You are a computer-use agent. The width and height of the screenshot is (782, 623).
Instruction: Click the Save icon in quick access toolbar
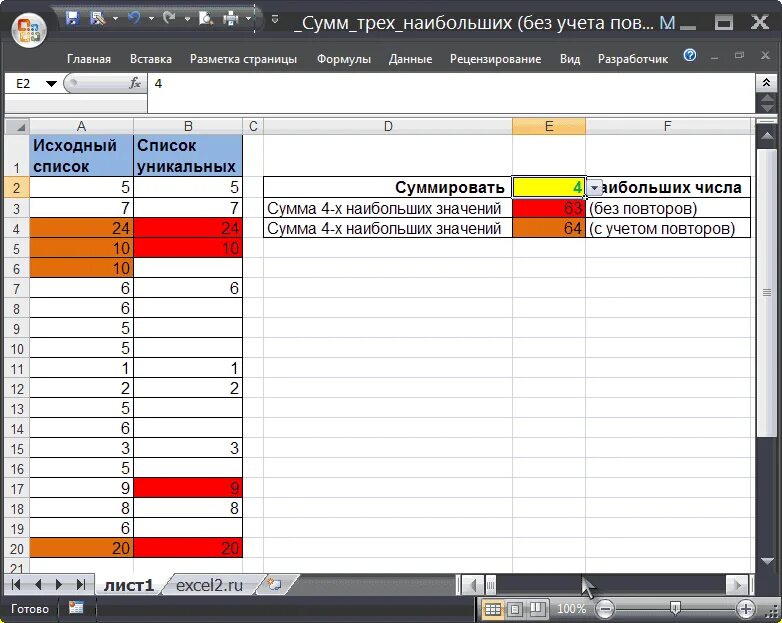pos(73,18)
